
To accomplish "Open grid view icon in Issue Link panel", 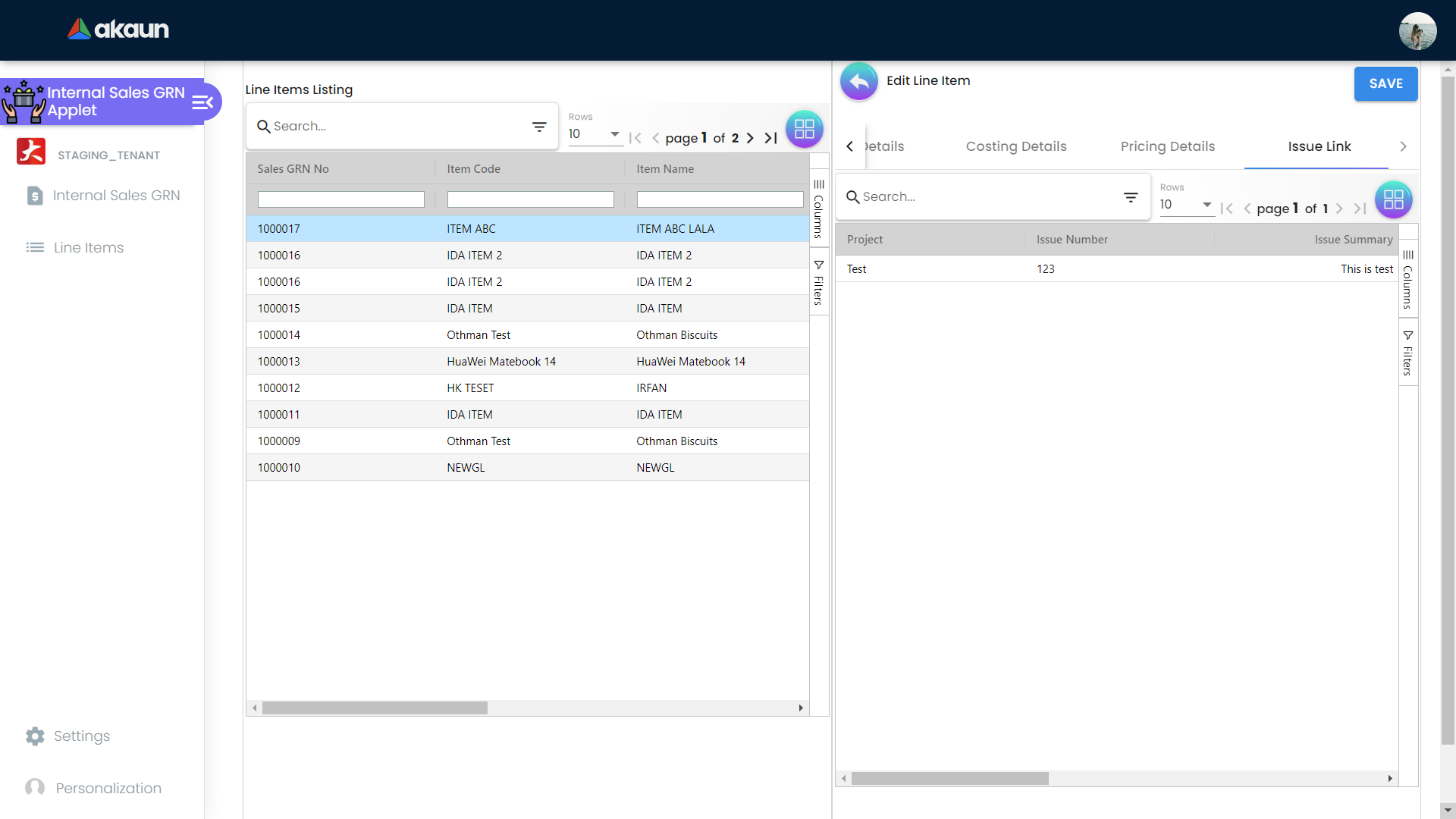I will click(x=1393, y=199).
